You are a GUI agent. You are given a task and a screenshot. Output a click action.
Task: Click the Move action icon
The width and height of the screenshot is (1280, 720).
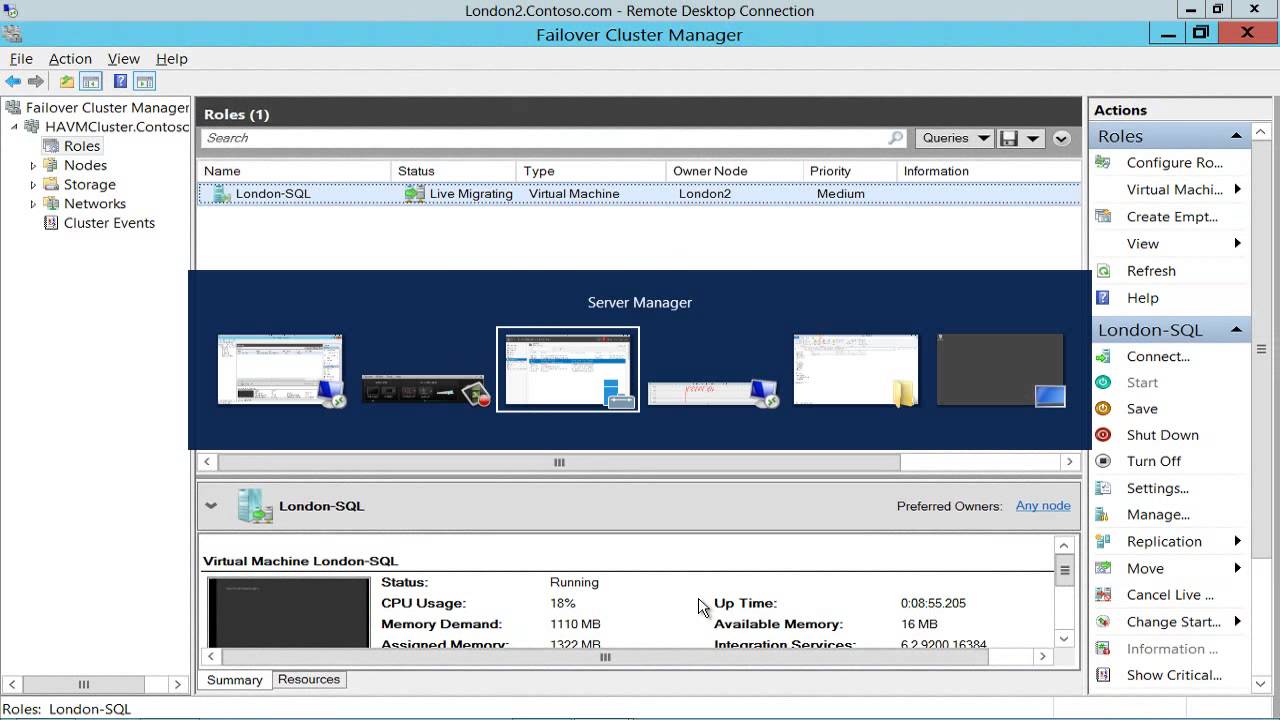click(x=1103, y=568)
